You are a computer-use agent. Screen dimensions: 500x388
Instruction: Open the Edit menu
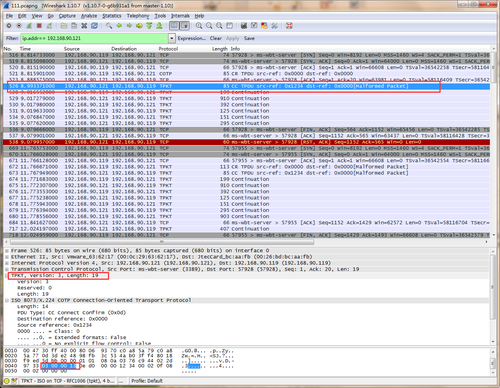click(22, 16)
